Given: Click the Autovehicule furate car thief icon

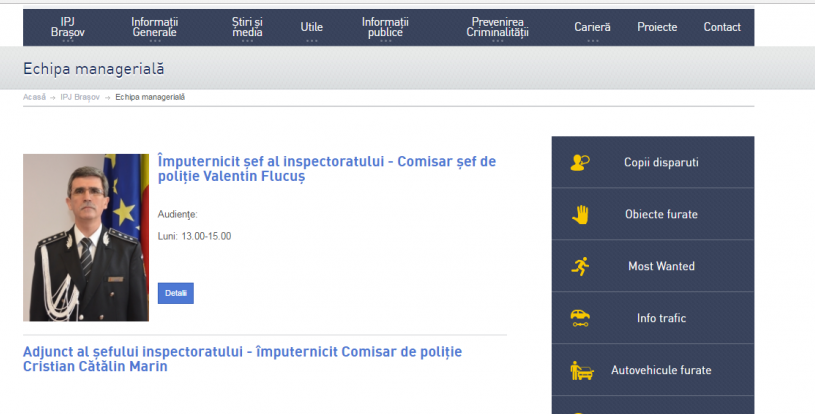Looking at the screenshot, I should pyautogui.click(x=581, y=370).
